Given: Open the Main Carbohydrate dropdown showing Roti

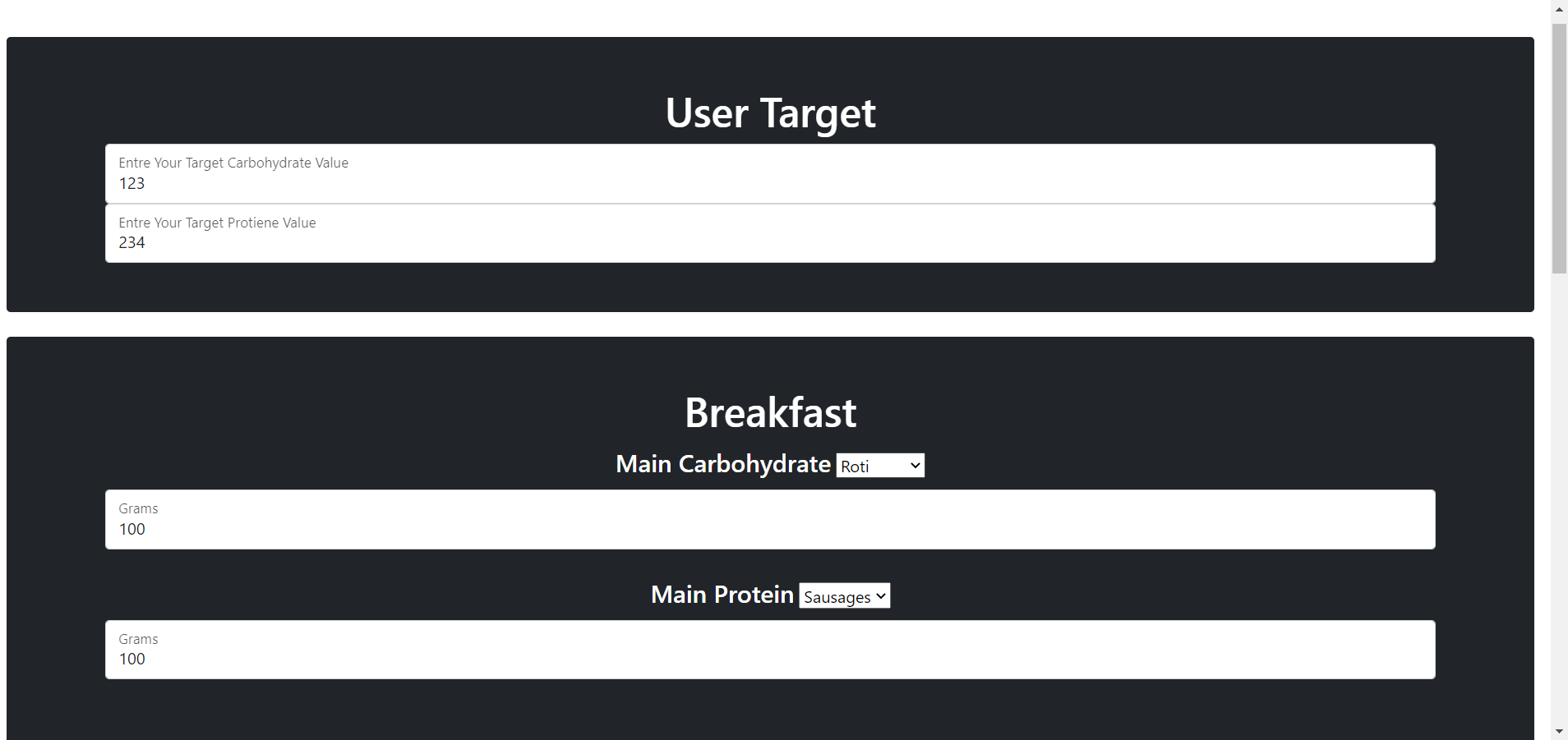Looking at the screenshot, I should 879,465.
